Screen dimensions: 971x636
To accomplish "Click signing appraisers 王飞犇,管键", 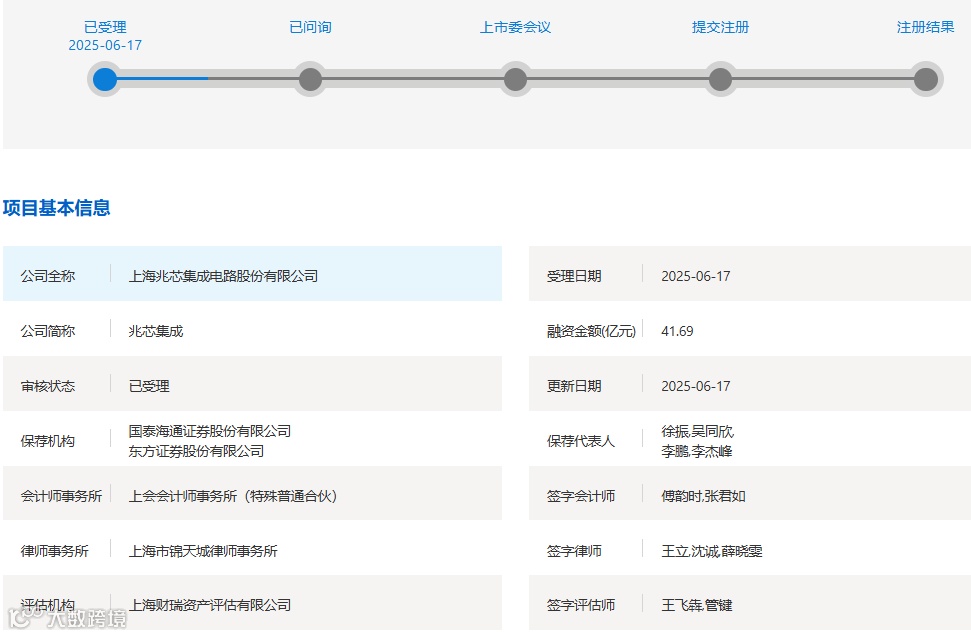I will [697, 605].
